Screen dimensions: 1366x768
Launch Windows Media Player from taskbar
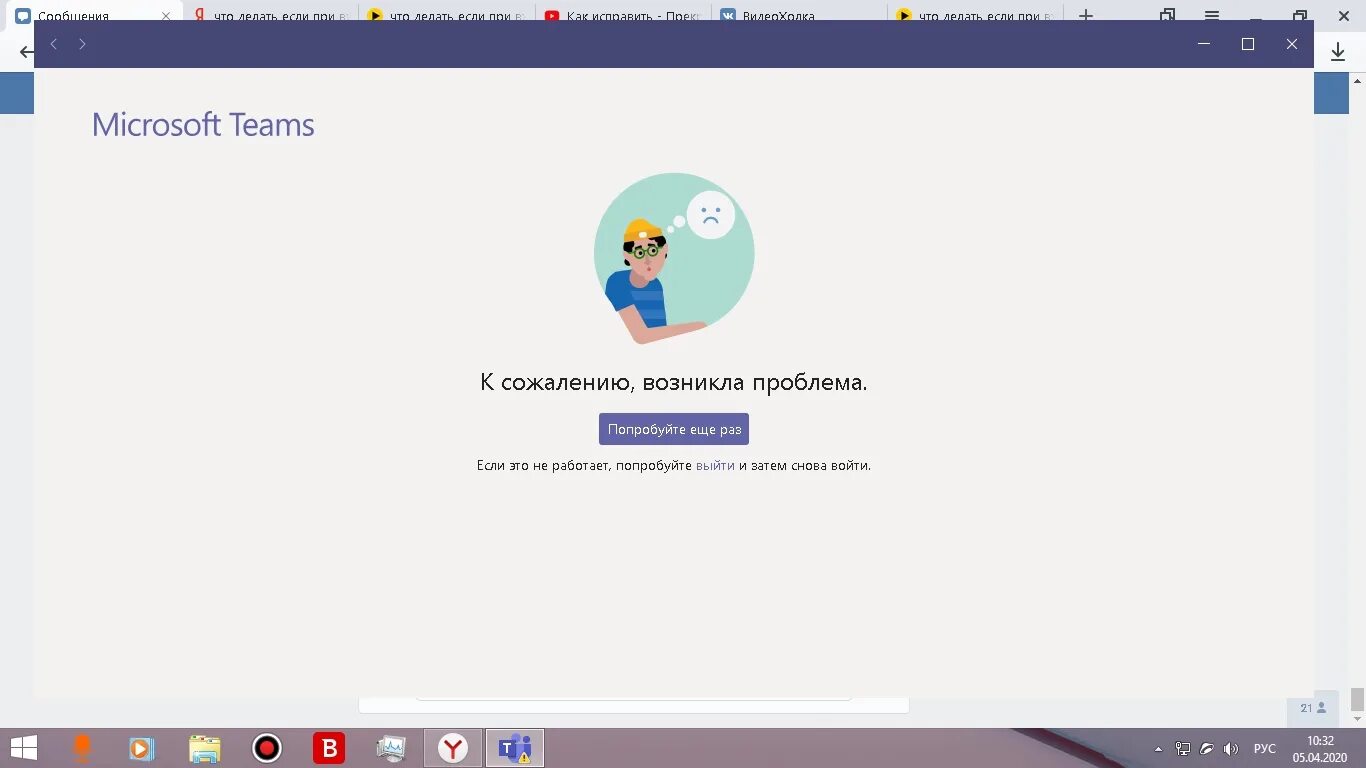(x=141, y=748)
